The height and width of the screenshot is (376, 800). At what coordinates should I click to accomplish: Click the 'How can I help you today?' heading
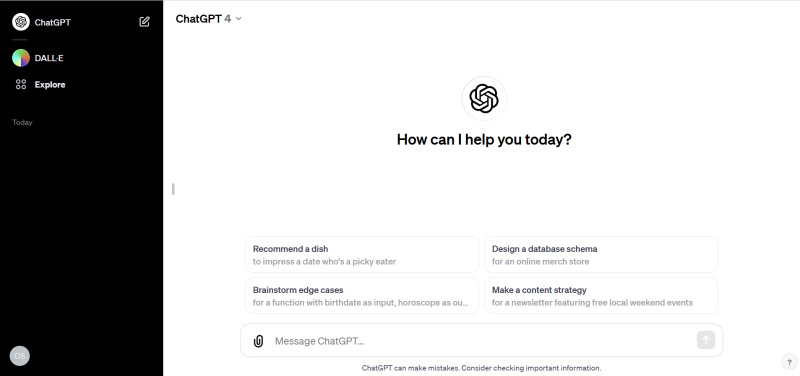(x=484, y=140)
